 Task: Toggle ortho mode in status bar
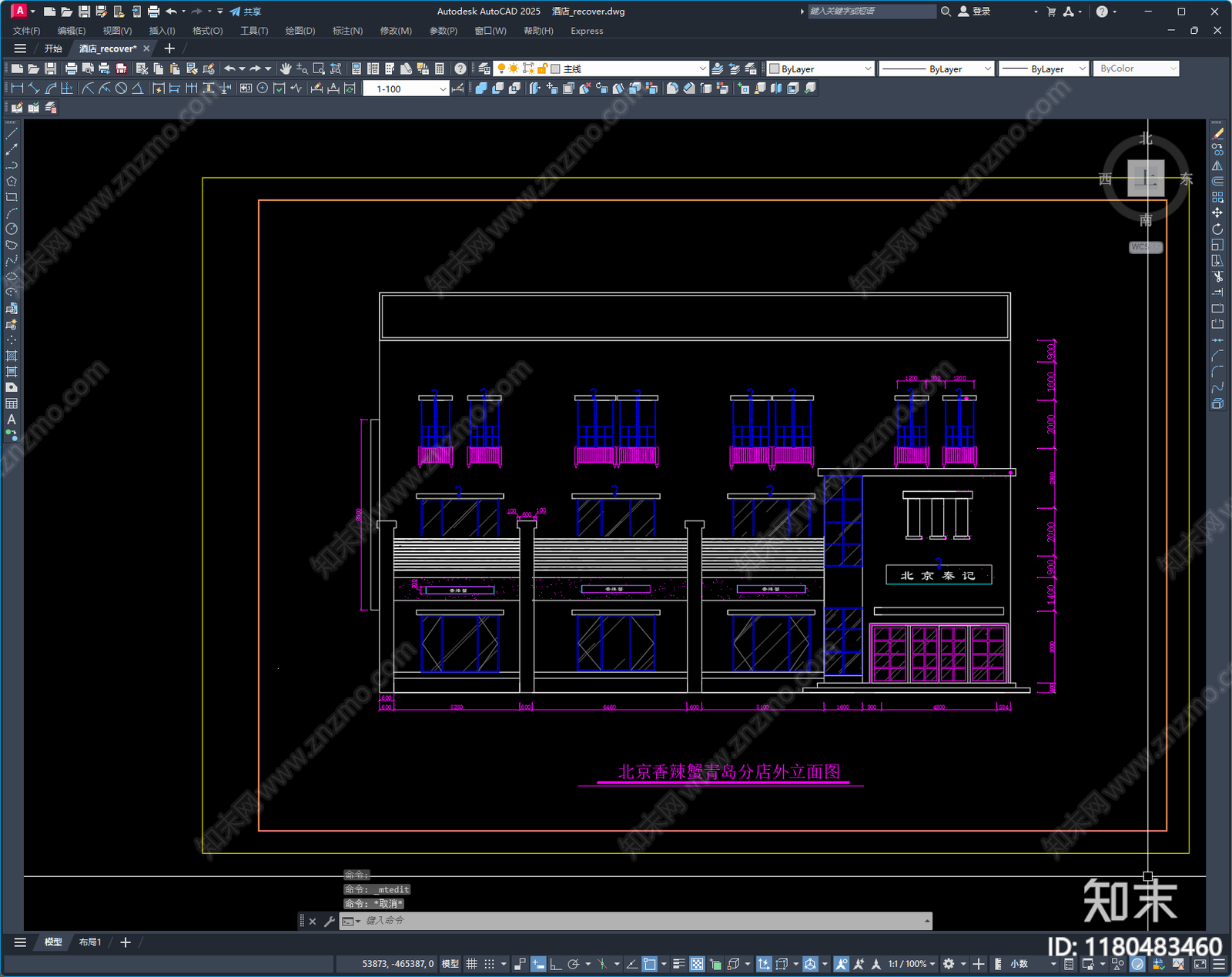555,964
